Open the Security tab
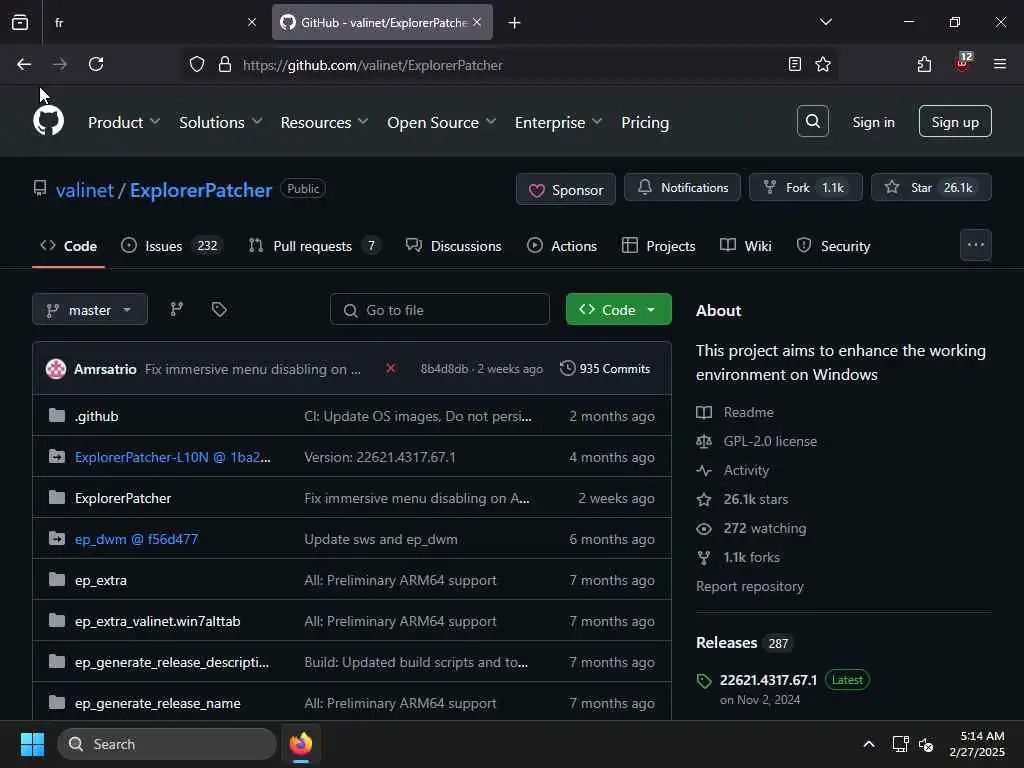Viewport: 1024px width, 768px height. [833, 246]
